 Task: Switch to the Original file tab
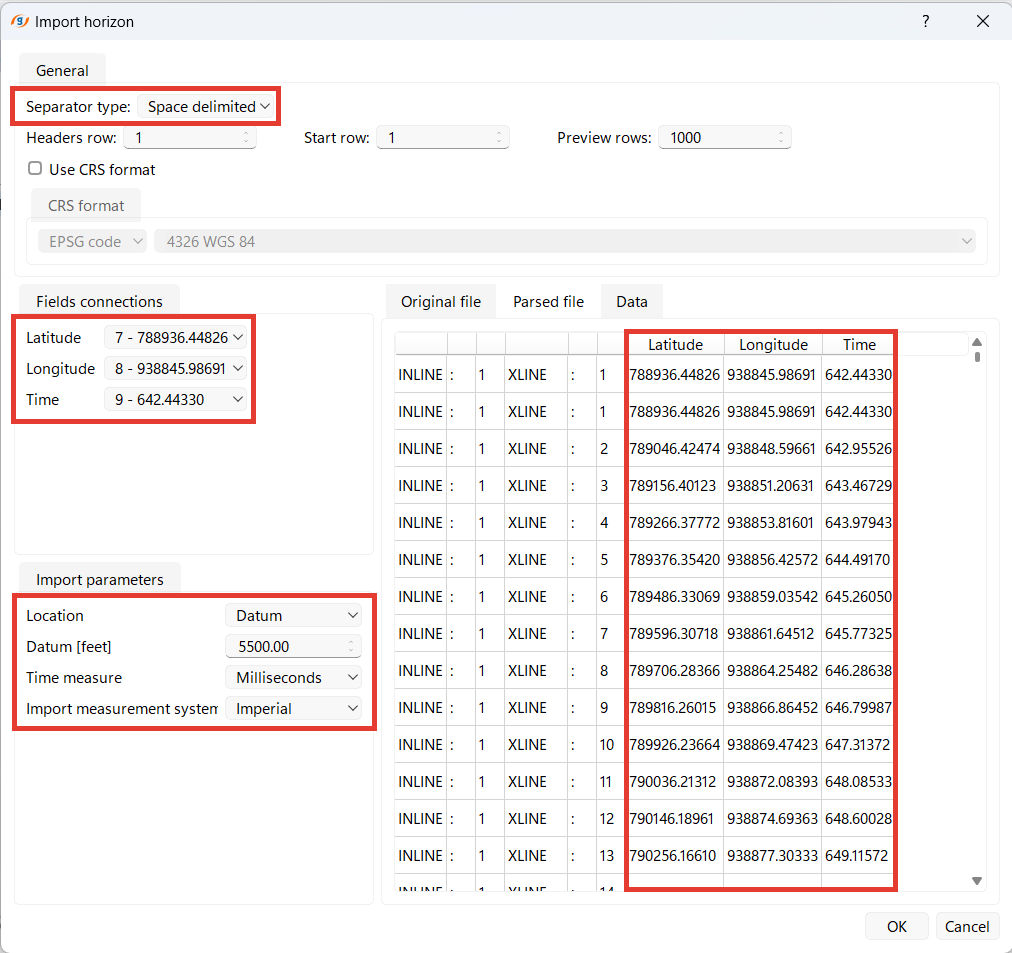point(441,301)
